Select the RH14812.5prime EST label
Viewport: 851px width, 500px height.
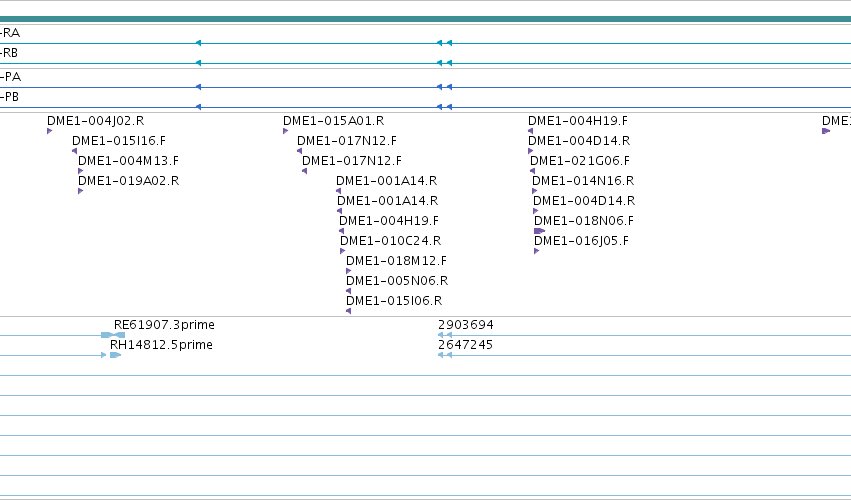(161, 345)
